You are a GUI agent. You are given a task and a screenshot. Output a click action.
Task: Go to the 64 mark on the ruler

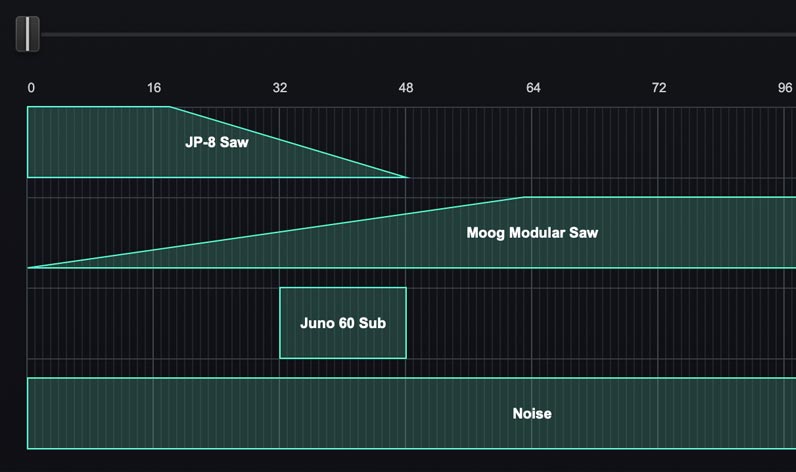click(x=533, y=88)
